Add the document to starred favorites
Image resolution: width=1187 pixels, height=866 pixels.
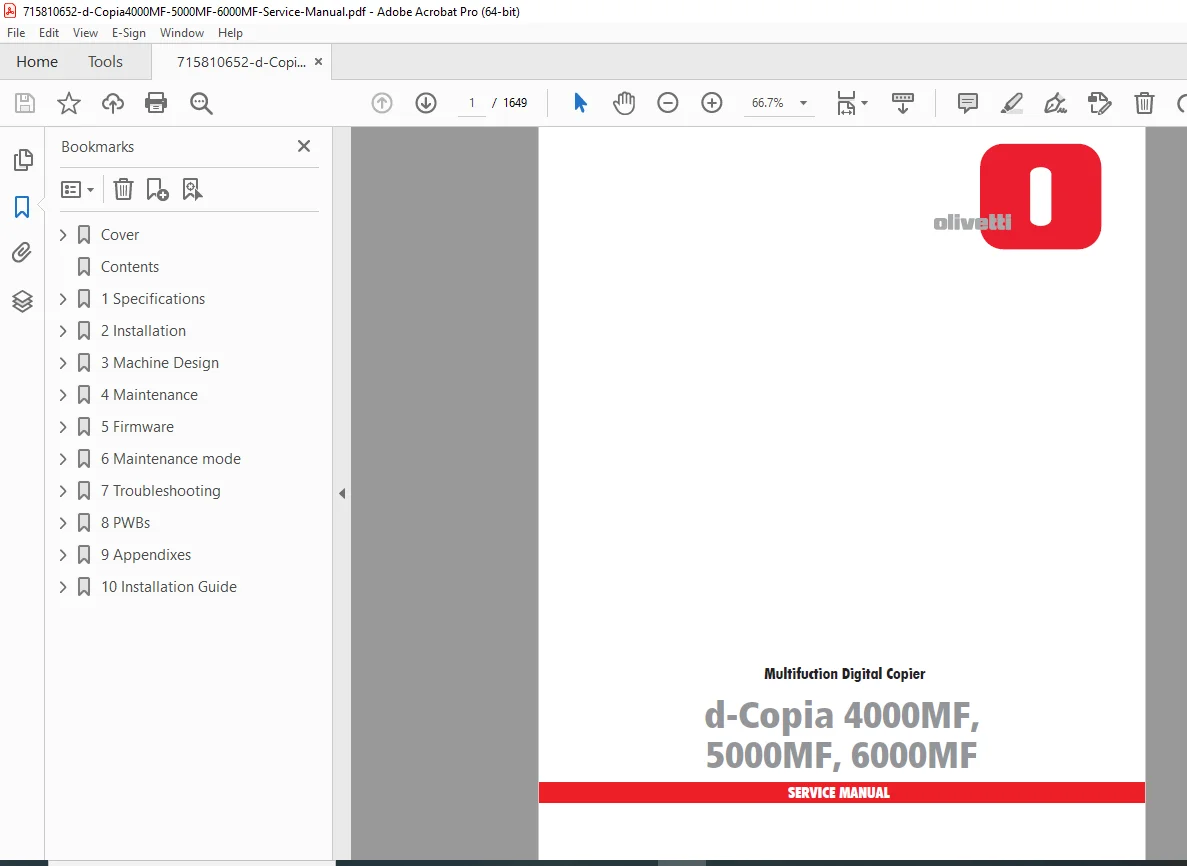69,103
